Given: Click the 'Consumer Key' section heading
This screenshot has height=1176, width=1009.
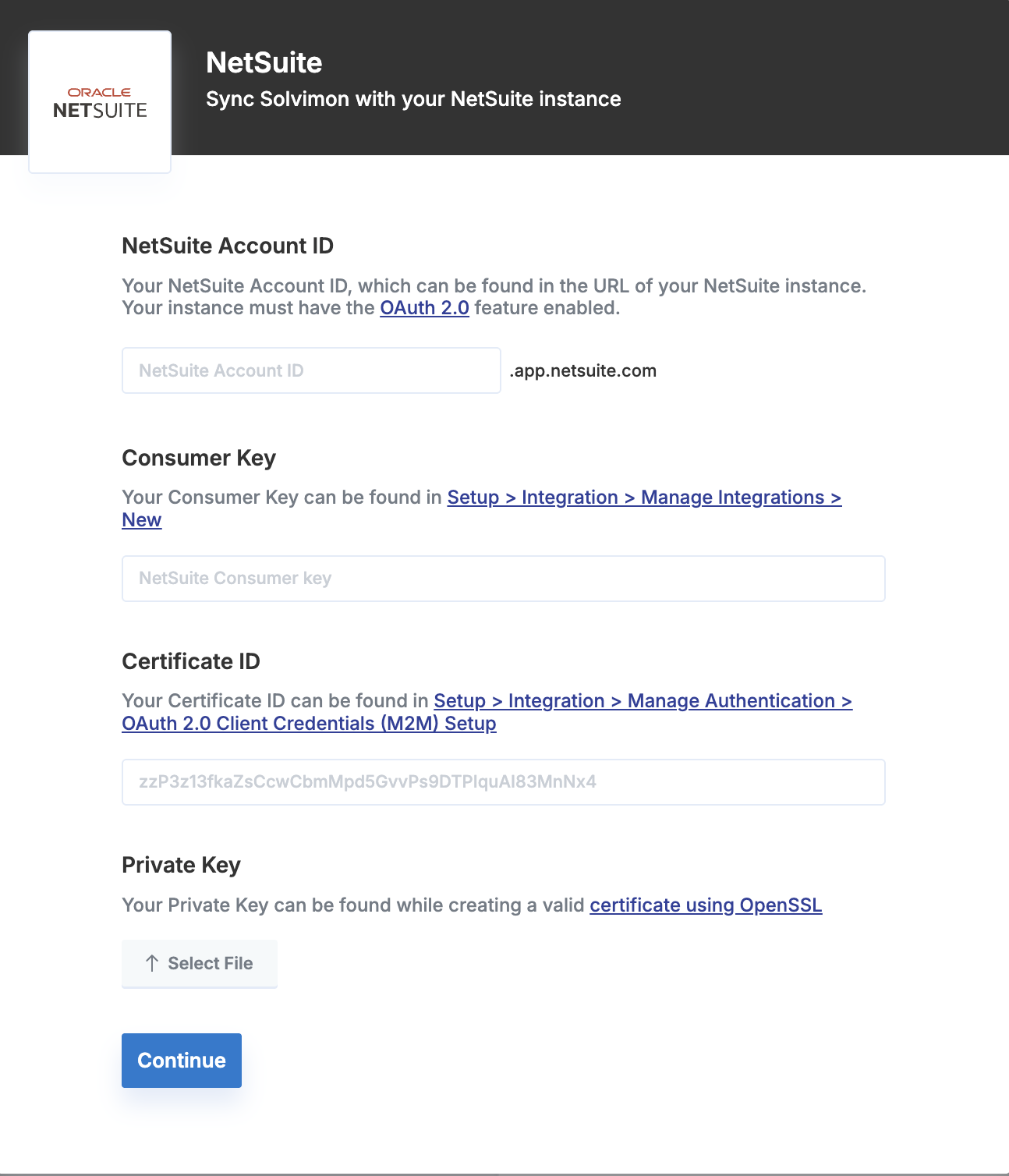Looking at the screenshot, I should point(199,458).
